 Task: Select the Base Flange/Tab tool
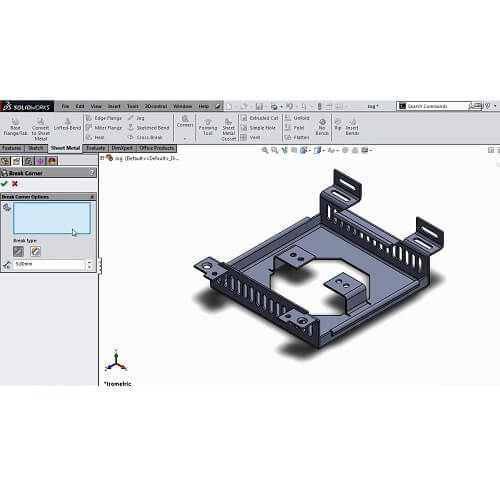tap(15, 127)
